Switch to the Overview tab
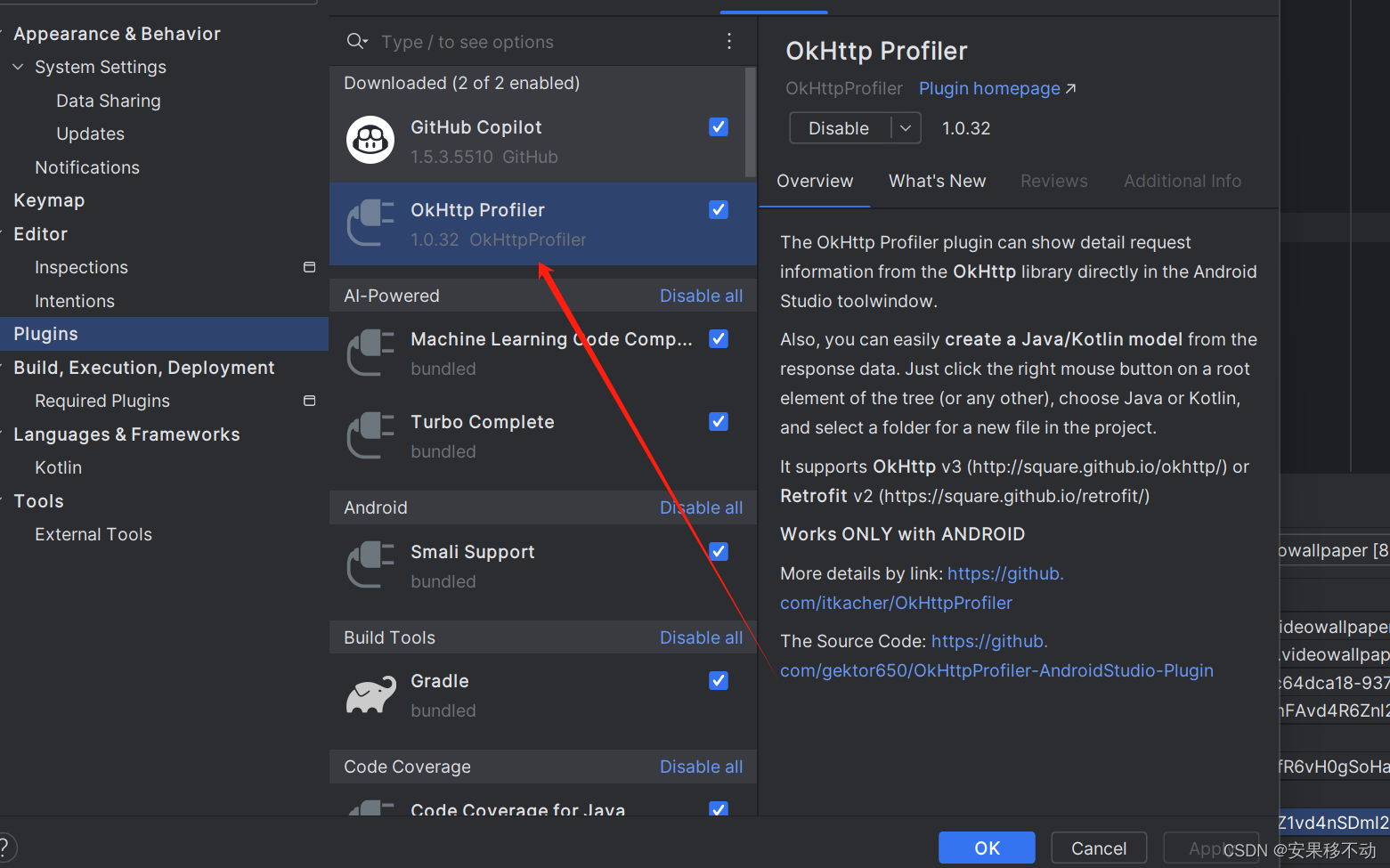 click(815, 181)
